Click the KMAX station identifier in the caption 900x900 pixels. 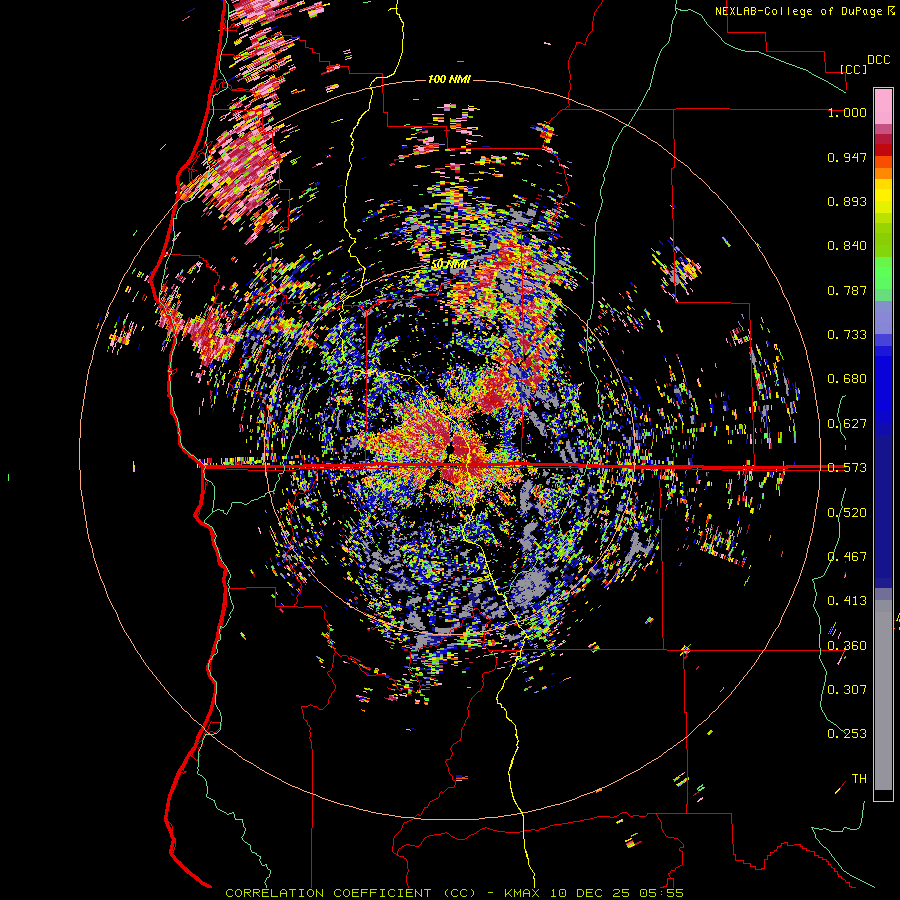pyautogui.click(x=524, y=893)
